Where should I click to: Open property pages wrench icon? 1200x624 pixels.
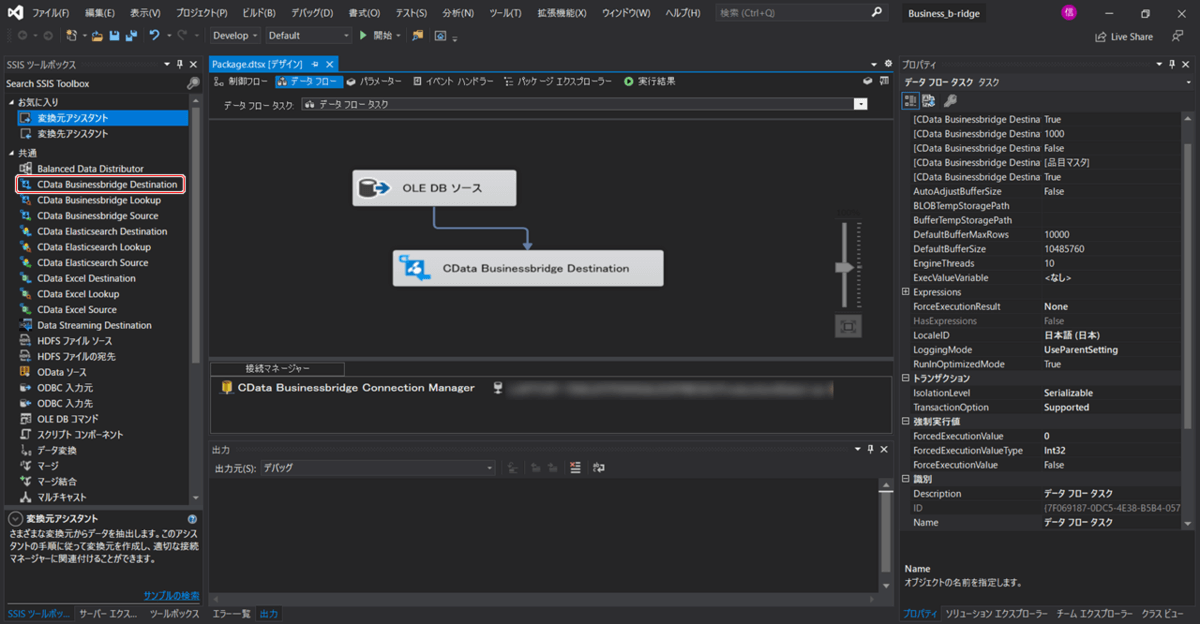coord(950,101)
